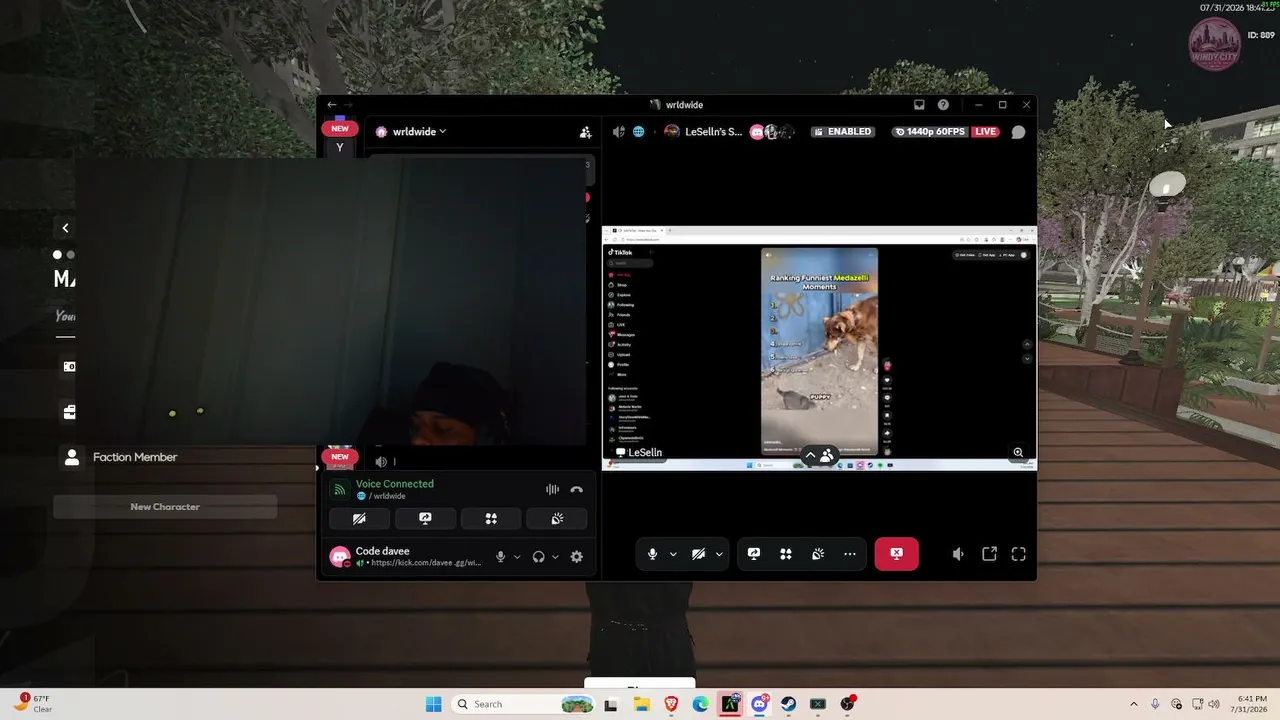Mute microphone in user panel
This screenshot has width=1280, height=720.
click(x=501, y=557)
